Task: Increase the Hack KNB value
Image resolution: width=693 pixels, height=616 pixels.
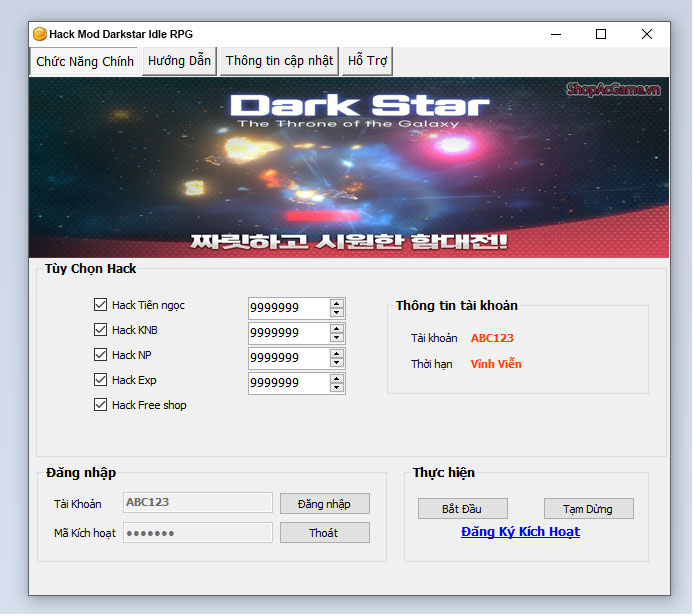Action: click(x=337, y=328)
